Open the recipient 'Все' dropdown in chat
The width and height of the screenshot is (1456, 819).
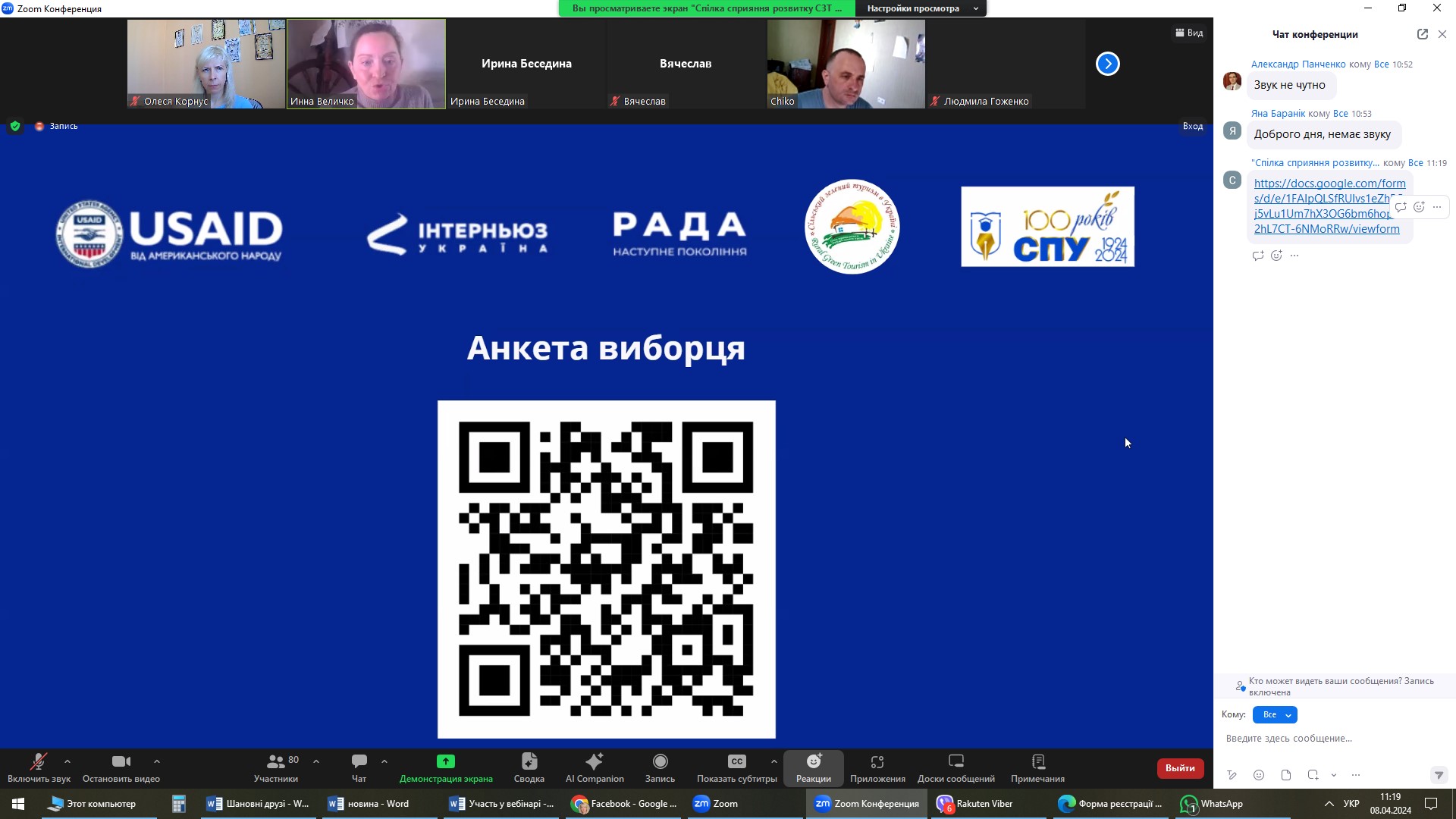(x=1275, y=714)
